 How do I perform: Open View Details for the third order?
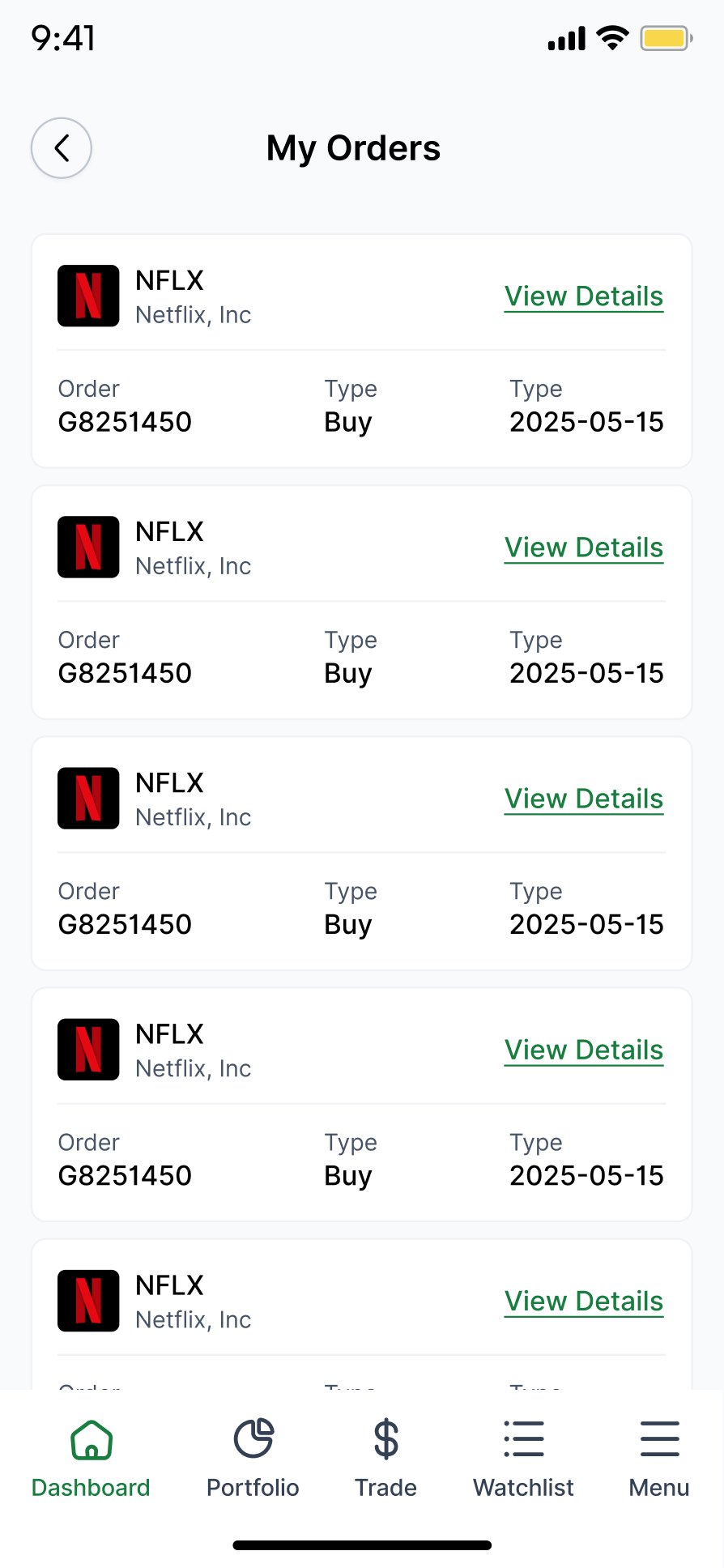tap(584, 799)
